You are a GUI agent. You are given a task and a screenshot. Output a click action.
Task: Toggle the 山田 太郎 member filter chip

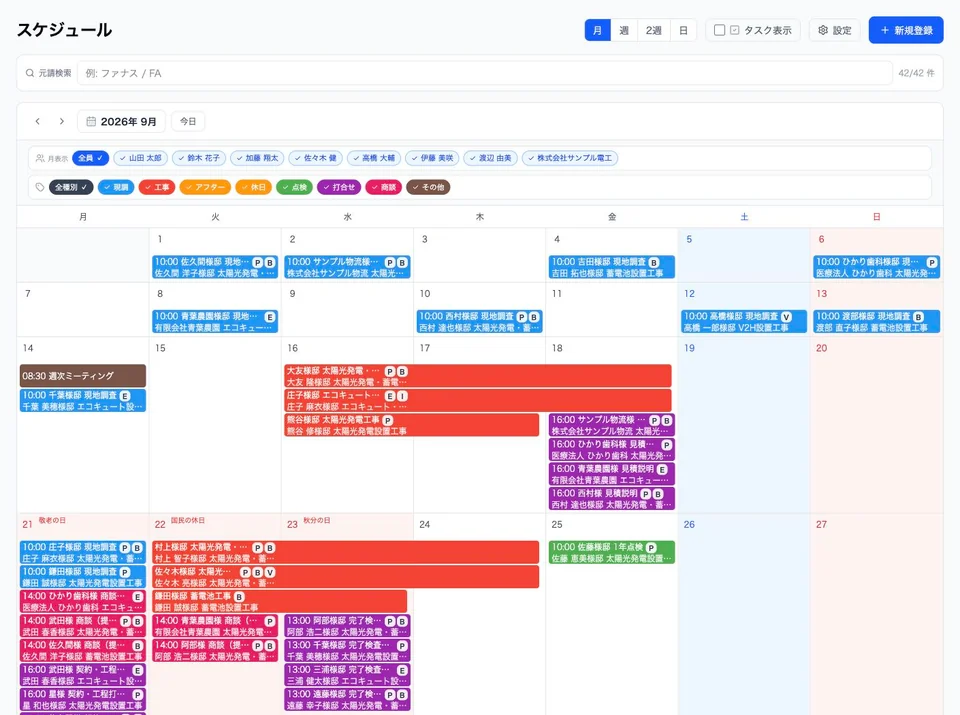(140, 158)
